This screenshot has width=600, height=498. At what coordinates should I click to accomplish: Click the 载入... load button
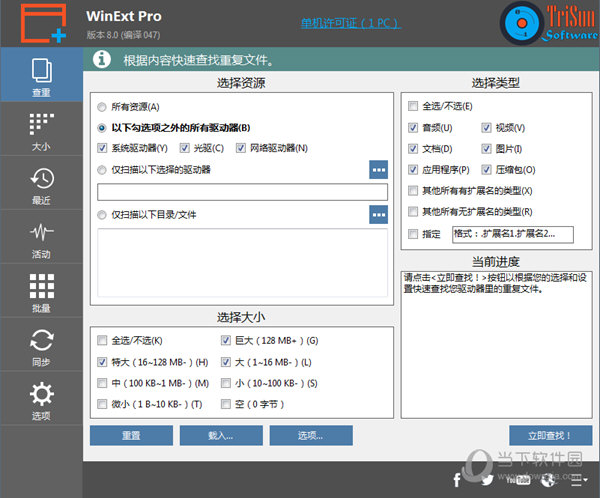(x=221, y=436)
